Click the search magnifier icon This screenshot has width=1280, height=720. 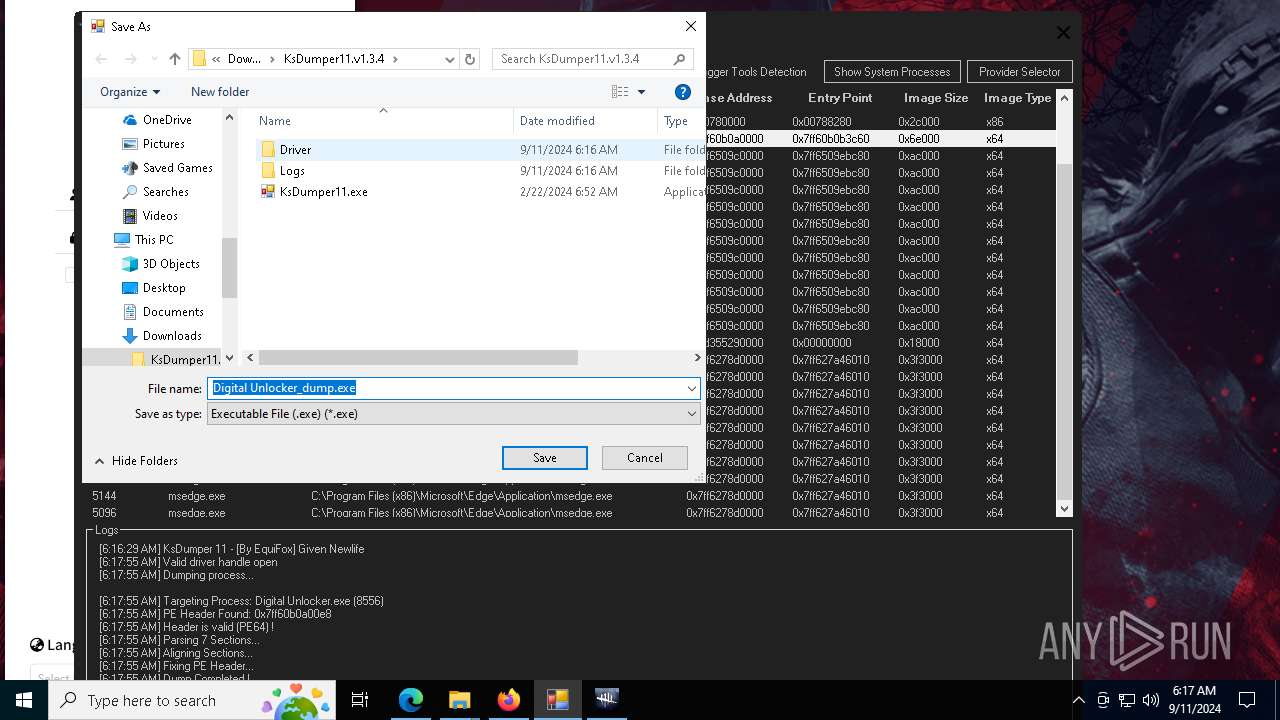680,59
